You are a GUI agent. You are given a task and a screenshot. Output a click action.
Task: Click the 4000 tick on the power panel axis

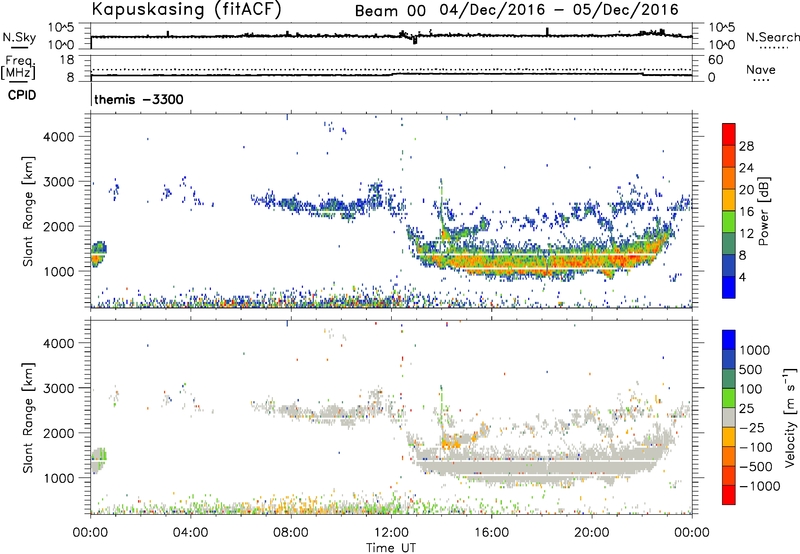[x=59, y=137]
